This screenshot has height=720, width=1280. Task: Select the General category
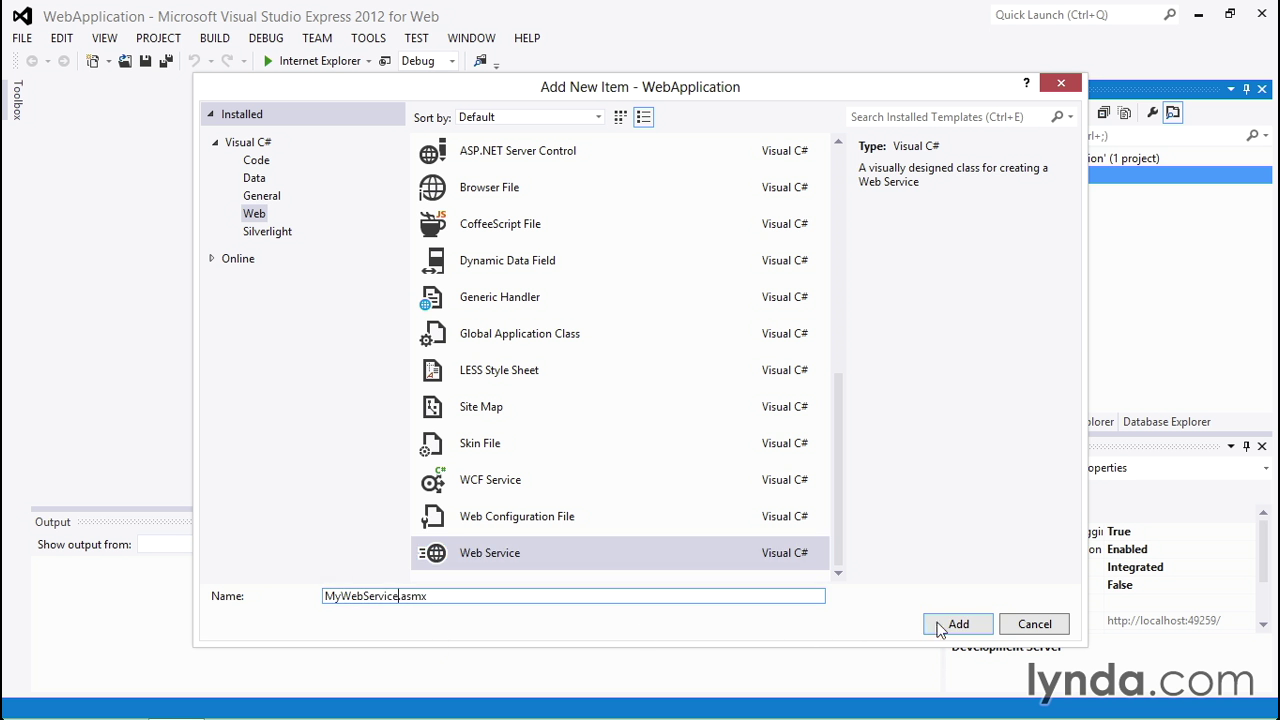pyautogui.click(x=261, y=196)
